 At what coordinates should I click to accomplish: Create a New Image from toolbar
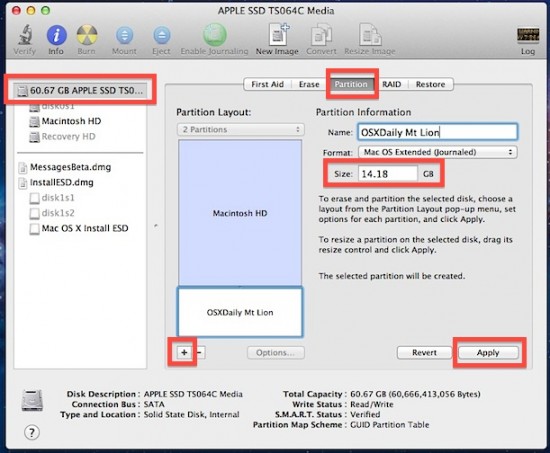pyautogui.click(x=278, y=34)
